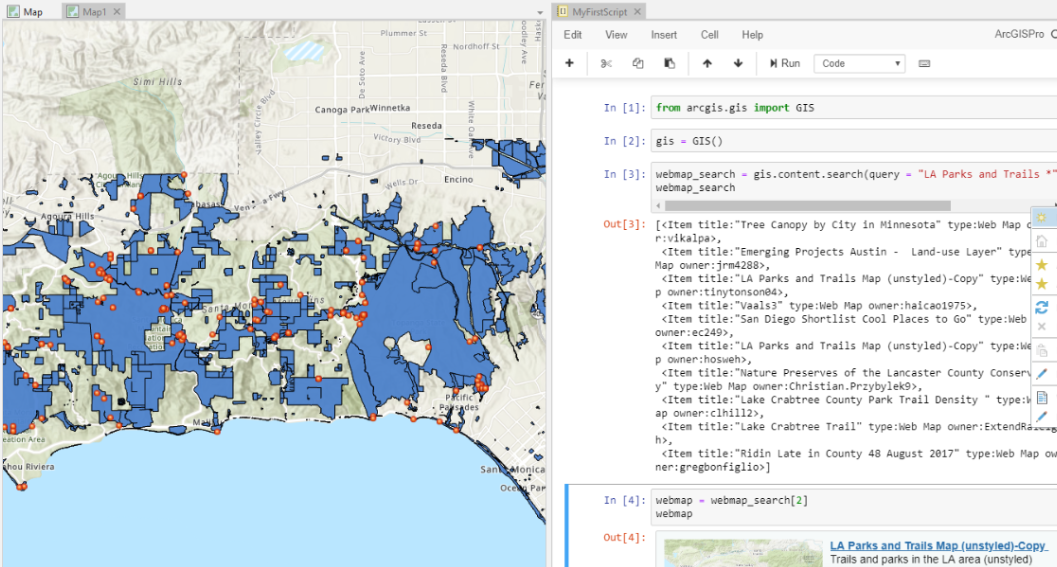Click into the gis = GIS() cell

pos(850,141)
